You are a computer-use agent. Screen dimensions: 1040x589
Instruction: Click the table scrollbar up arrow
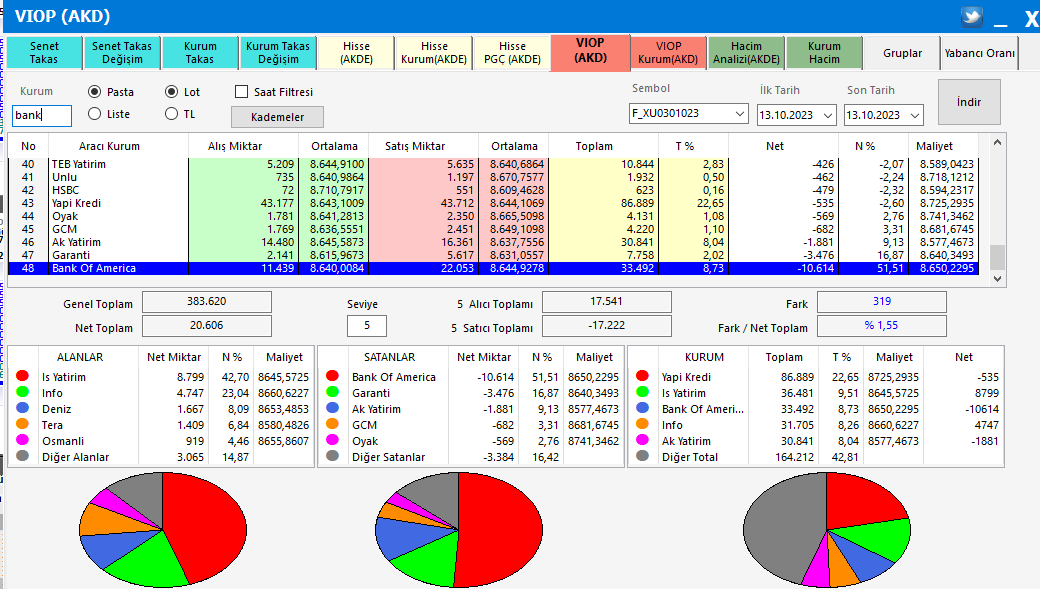point(997,142)
